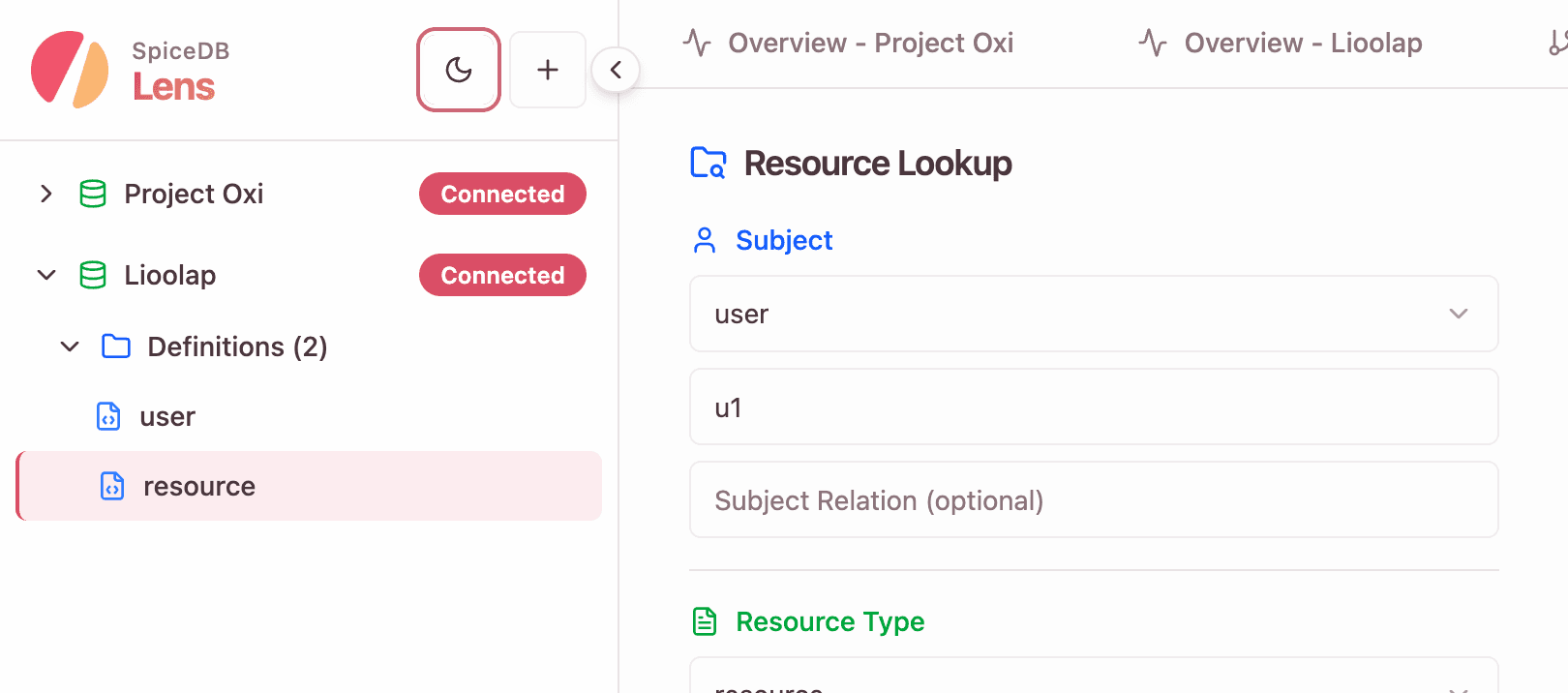Viewport: 1568px width, 693px height.
Task: Collapse the sidebar with the chevron button
Action: click(616, 70)
